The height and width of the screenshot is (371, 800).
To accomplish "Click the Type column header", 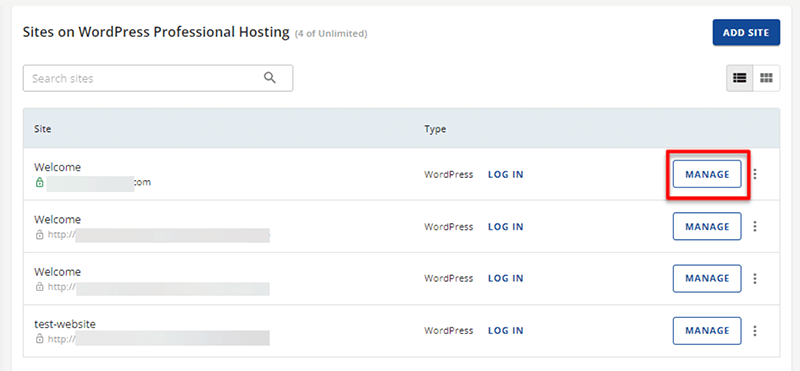I will point(435,129).
